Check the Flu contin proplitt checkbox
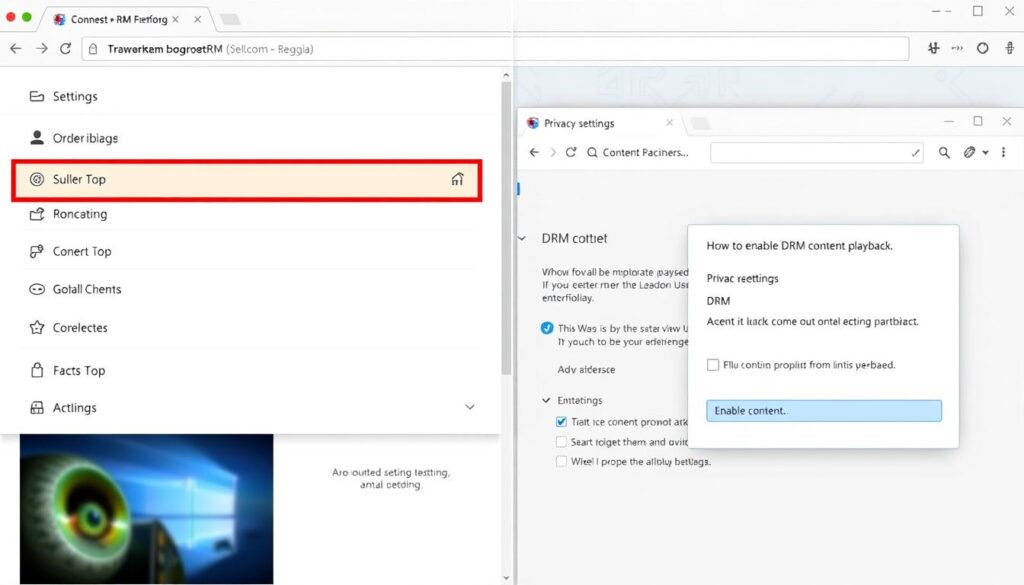The image size is (1024, 585). click(715, 365)
